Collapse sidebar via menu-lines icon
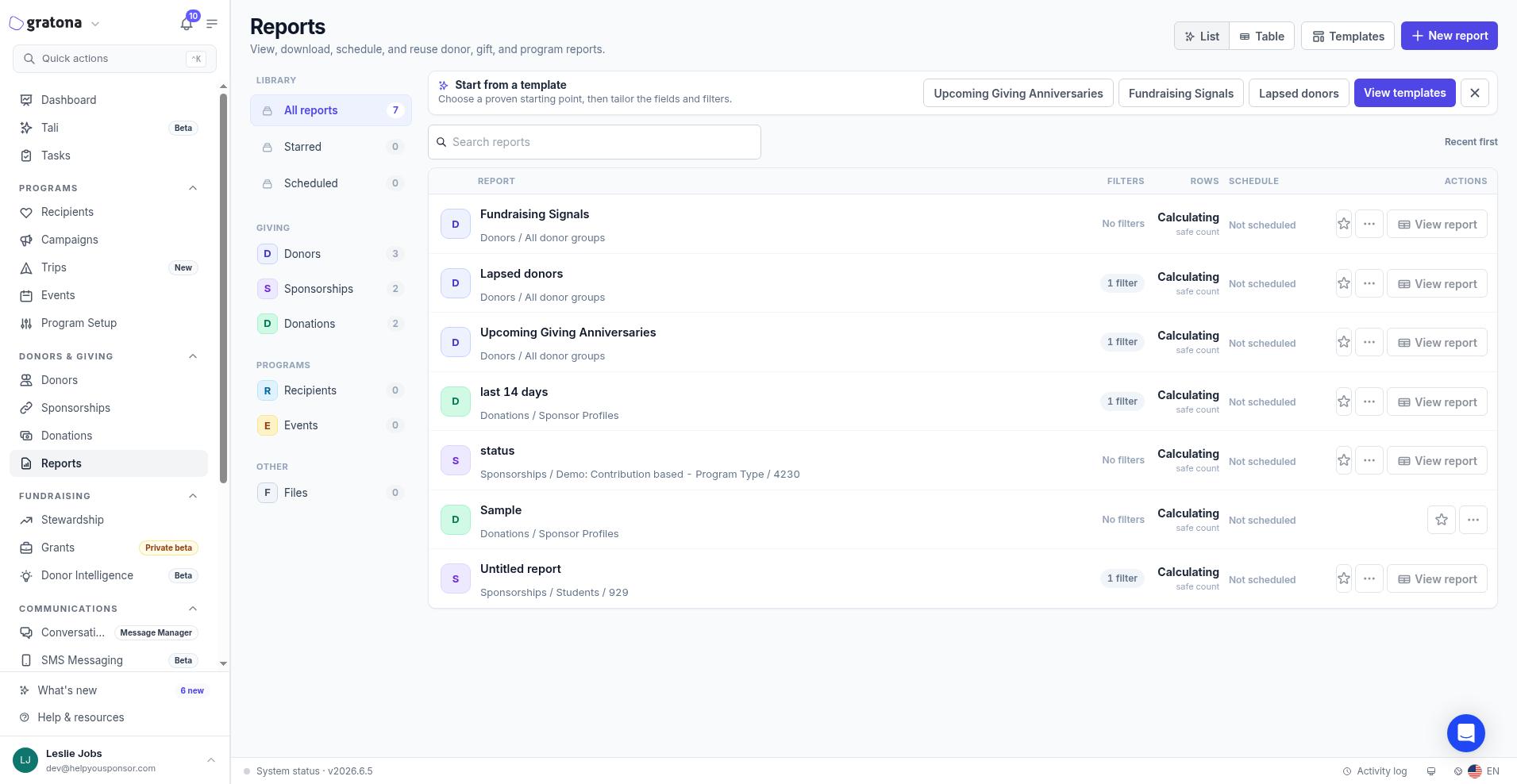 click(x=212, y=24)
